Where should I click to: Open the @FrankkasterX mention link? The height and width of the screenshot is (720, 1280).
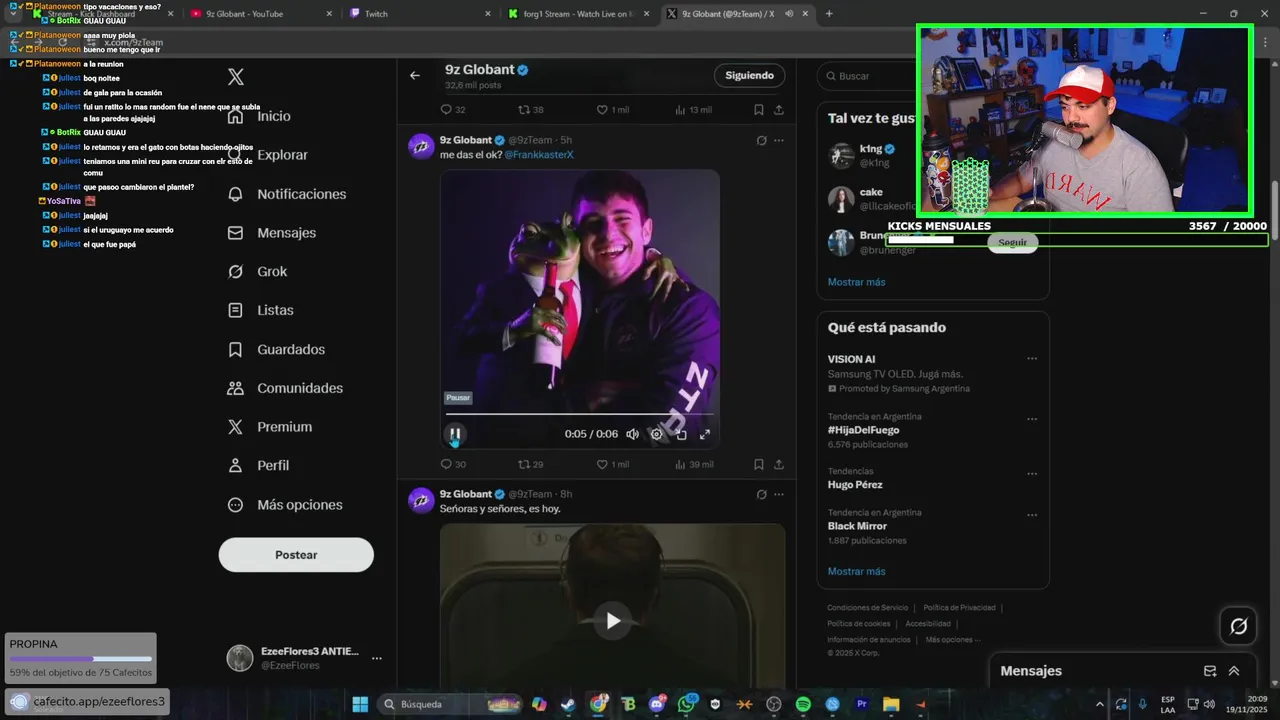[539, 155]
